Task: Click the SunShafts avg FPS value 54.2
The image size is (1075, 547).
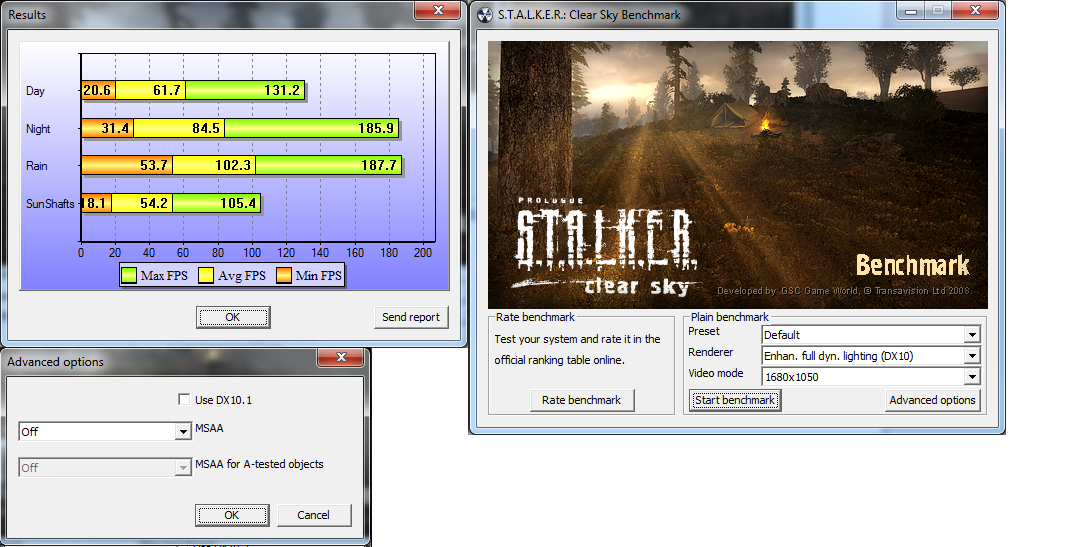Action: pos(154,203)
